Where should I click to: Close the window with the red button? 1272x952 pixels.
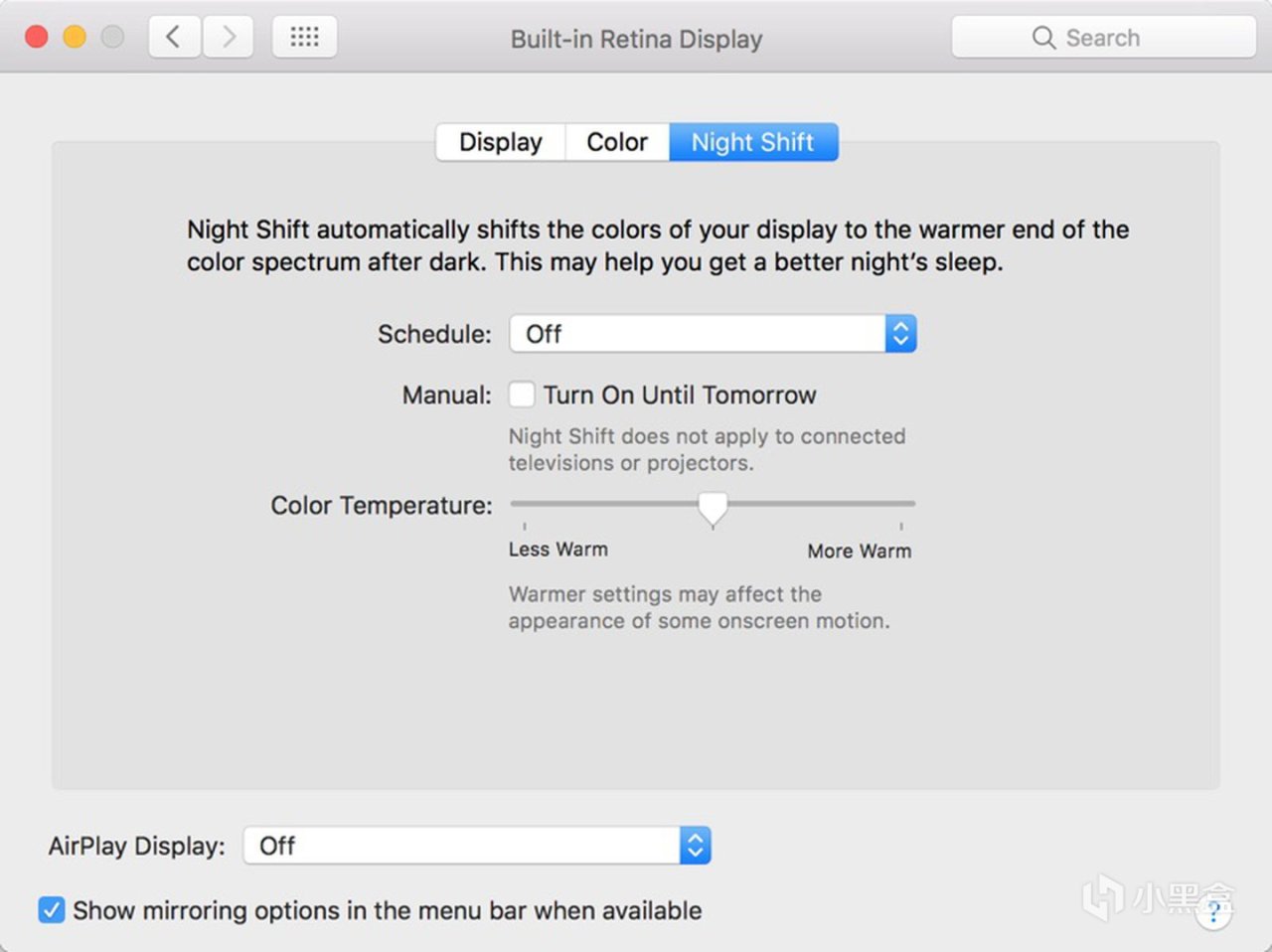point(37,38)
